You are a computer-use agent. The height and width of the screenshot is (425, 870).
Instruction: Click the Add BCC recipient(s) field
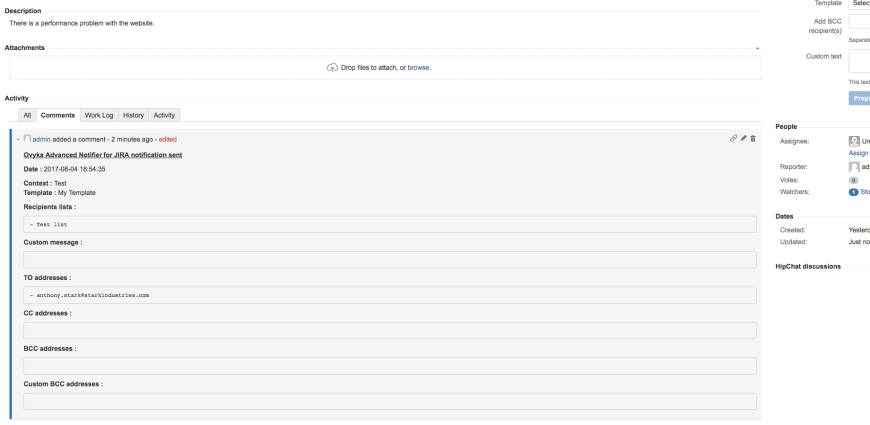click(859, 22)
